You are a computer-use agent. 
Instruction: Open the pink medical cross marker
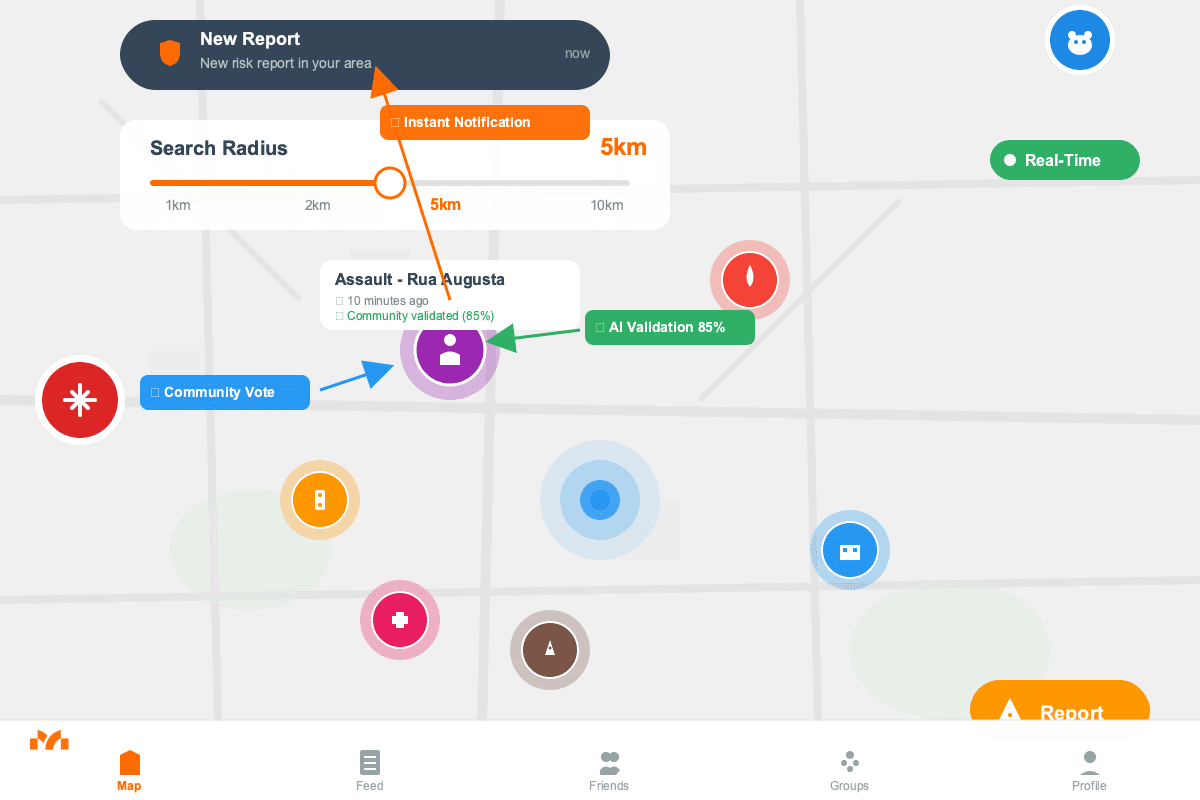(400, 620)
